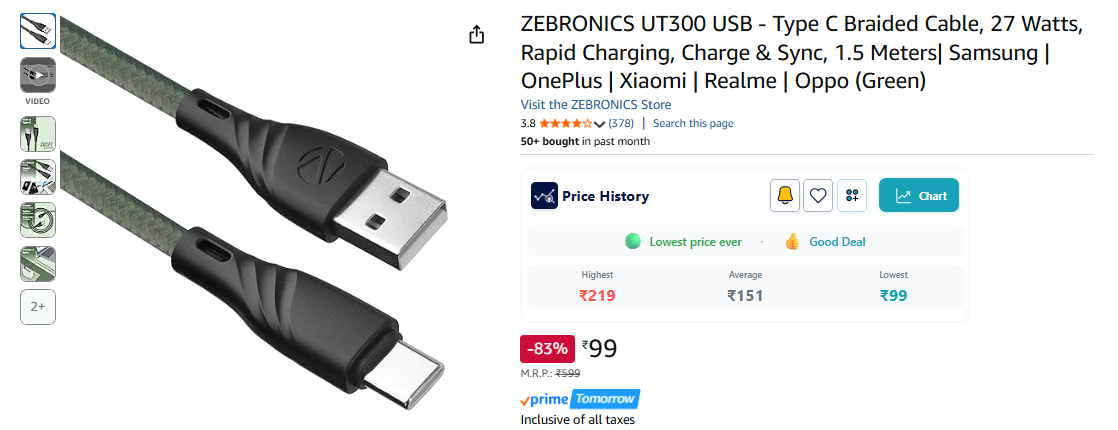Click the -83% discount badge
1118x430 pixels.
pos(548,349)
